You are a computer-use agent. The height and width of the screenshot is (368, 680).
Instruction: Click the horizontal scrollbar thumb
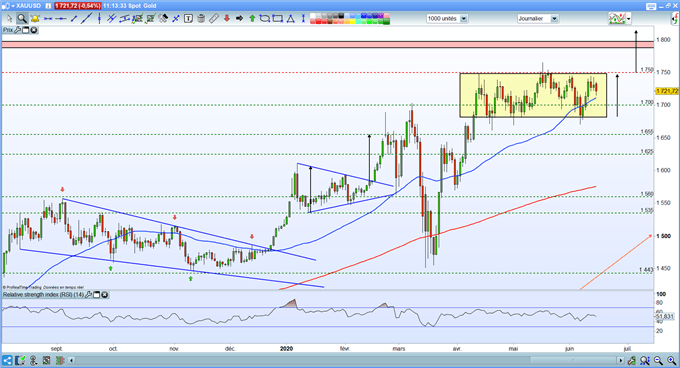(x=573, y=360)
